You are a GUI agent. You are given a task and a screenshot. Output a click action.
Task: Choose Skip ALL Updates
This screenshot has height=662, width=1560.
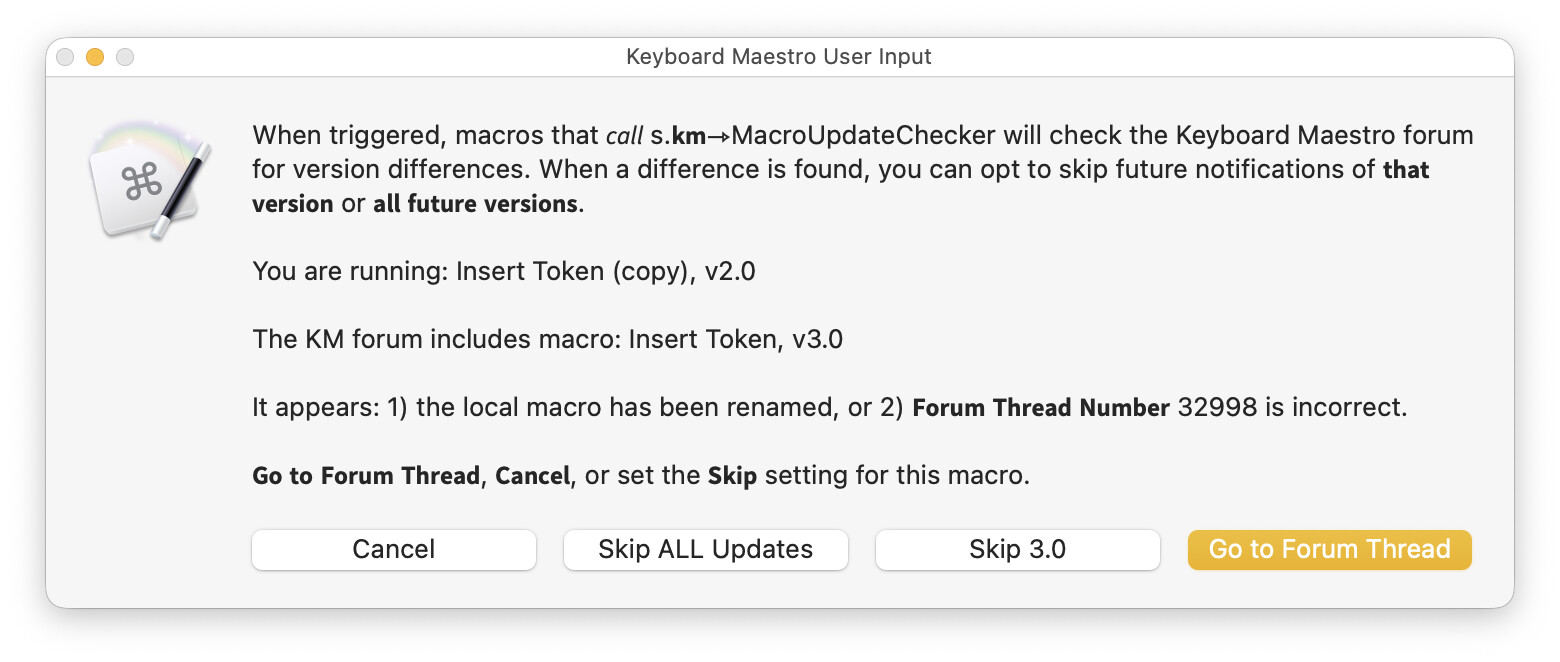tap(705, 549)
